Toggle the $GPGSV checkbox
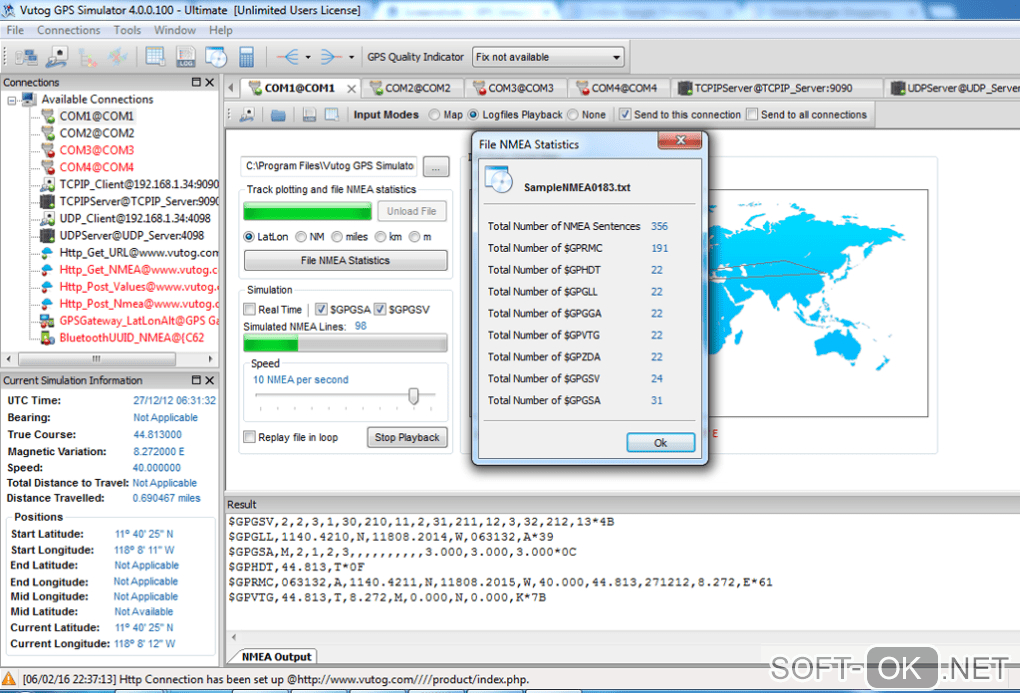Image resolution: width=1020 pixels, height=693 pixels. (x=380, y=309)
